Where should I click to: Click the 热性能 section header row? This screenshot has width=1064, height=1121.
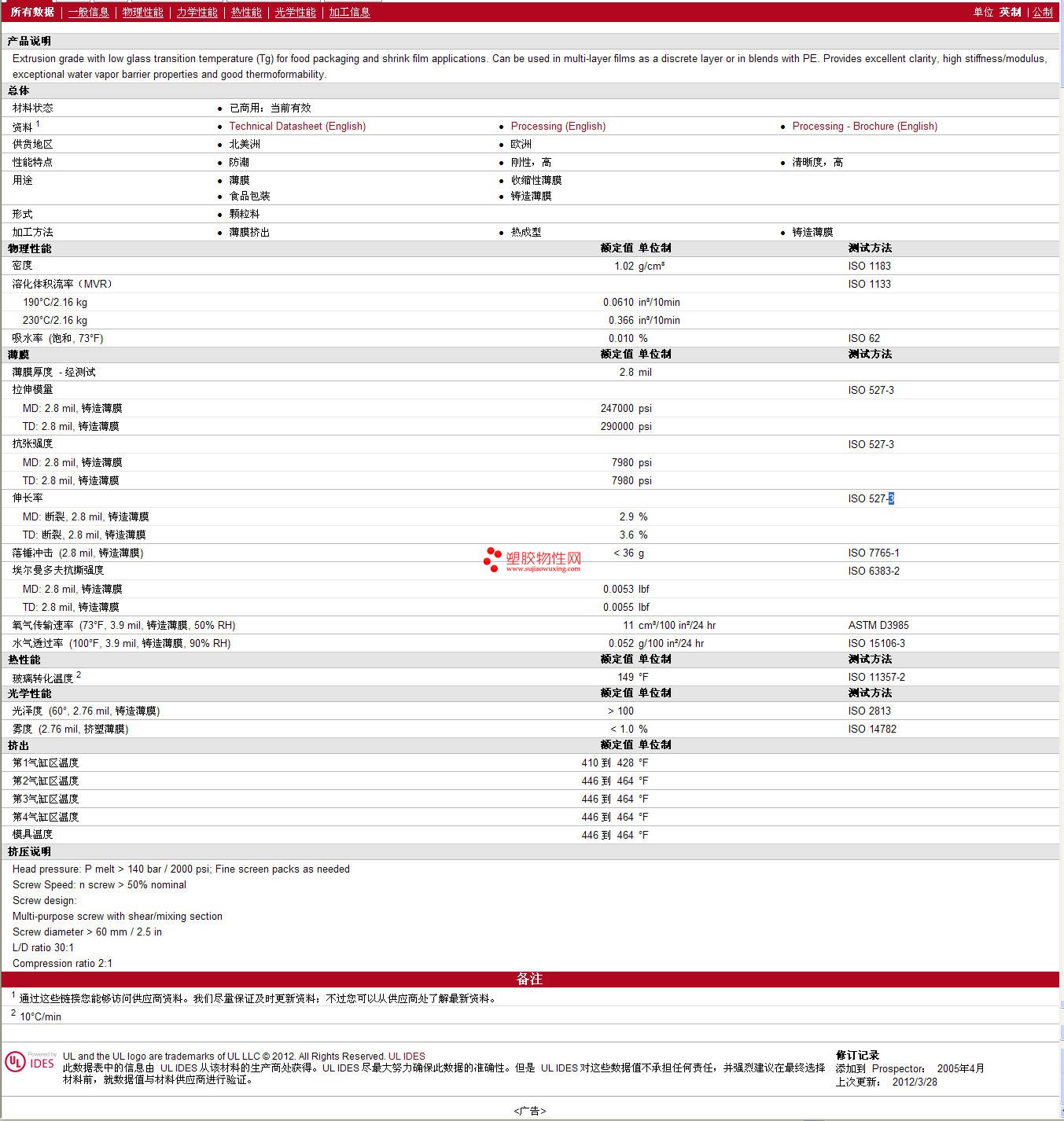[x=530, y=660]
